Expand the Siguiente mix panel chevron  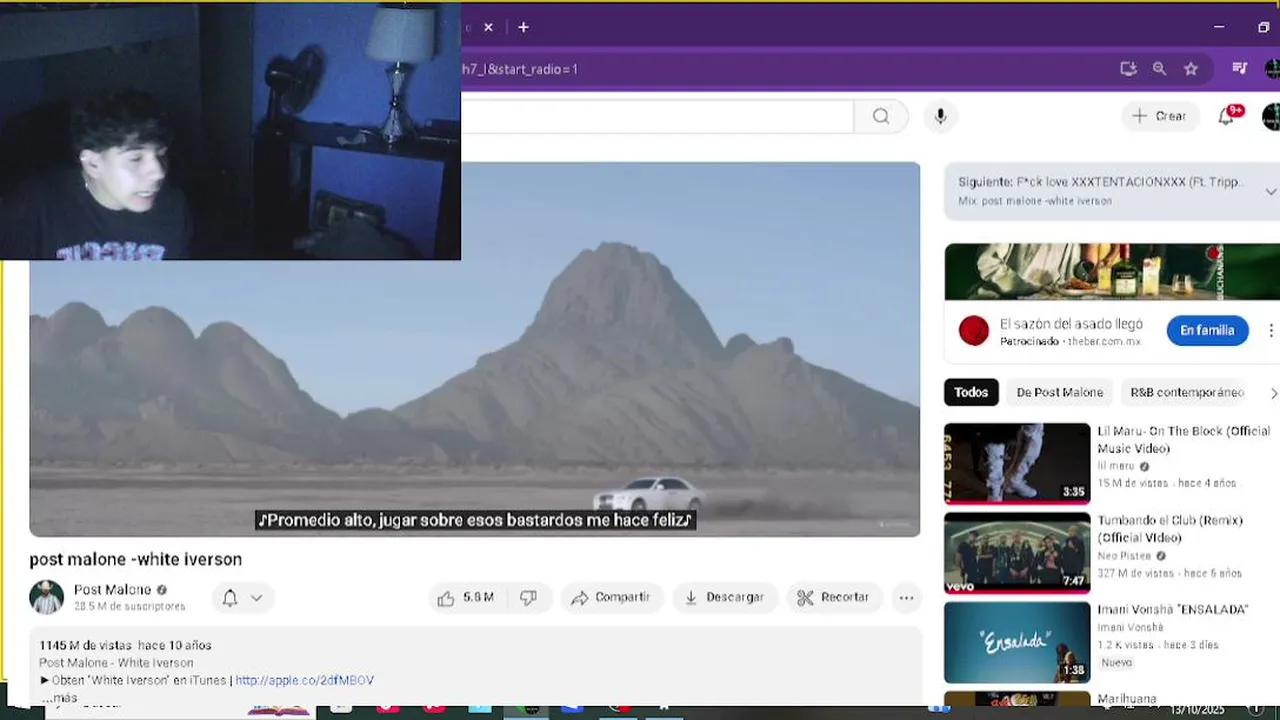(1270, 191)
